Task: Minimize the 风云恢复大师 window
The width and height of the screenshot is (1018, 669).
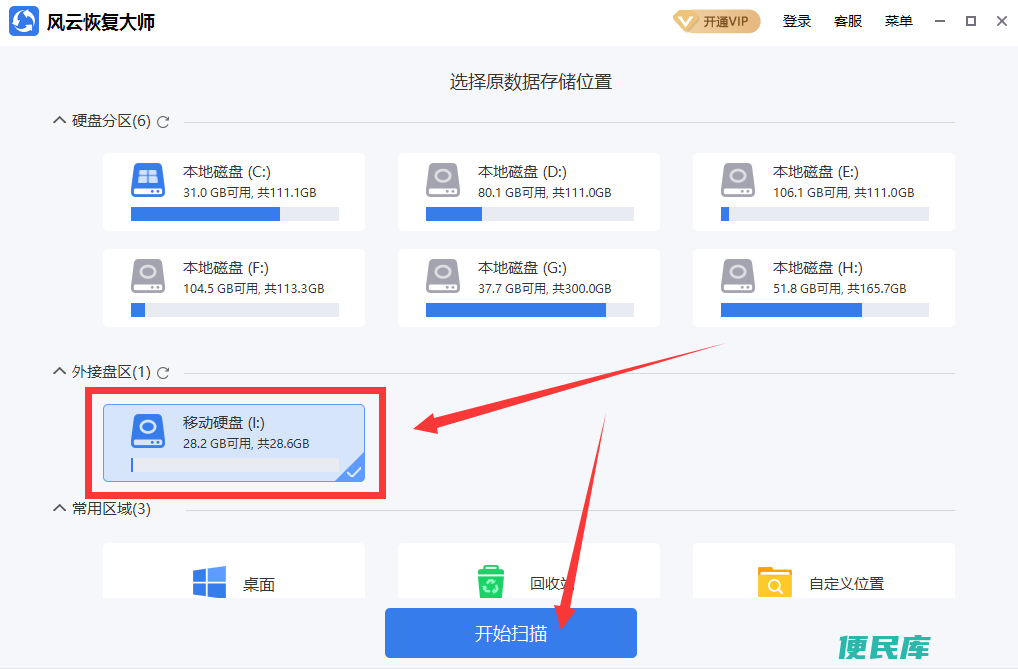Action: (x=939, y=21)
